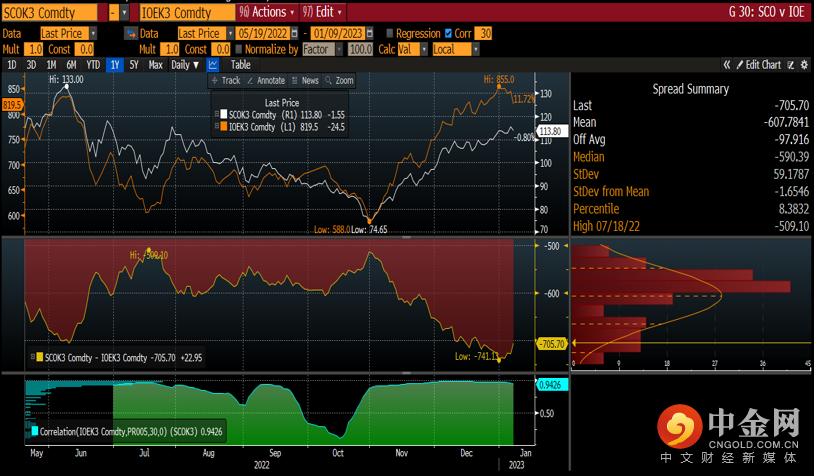This screenshot has width=814, height=476.
Task: Switch to the Table view
Action: pyautogui.click(x=241, y=65)
